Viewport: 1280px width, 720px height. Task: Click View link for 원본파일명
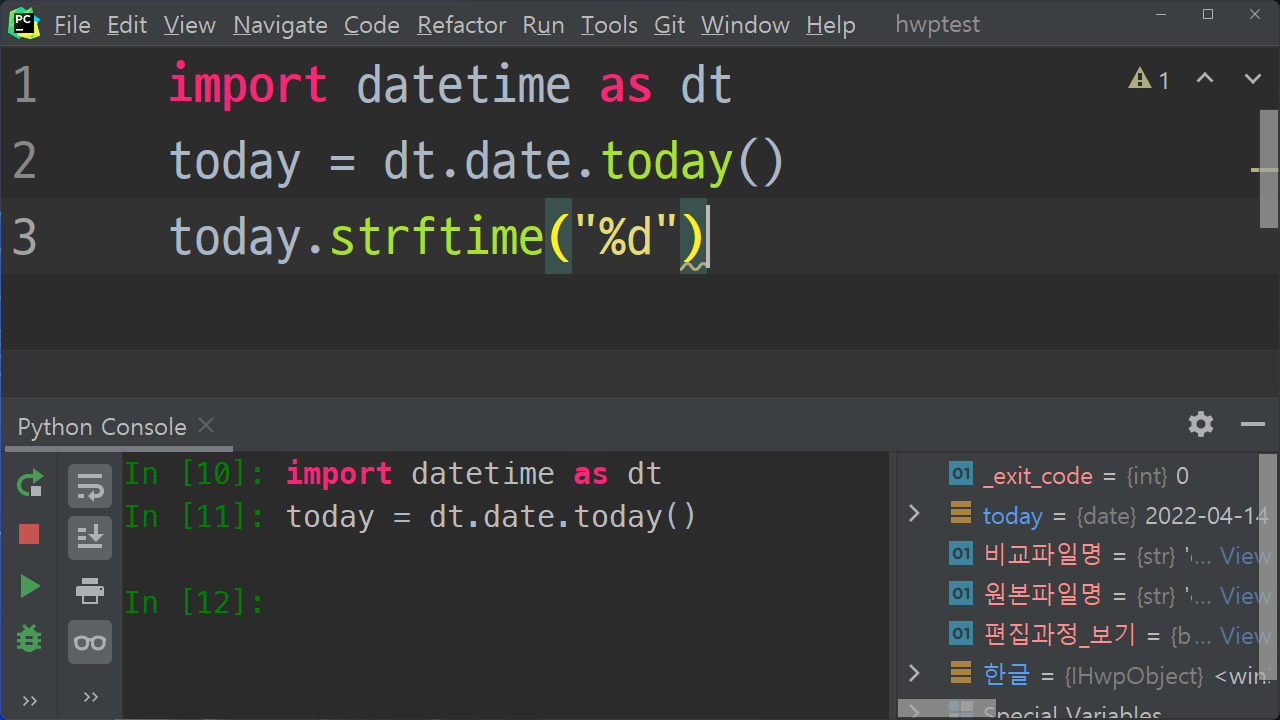coord(1245,596)
